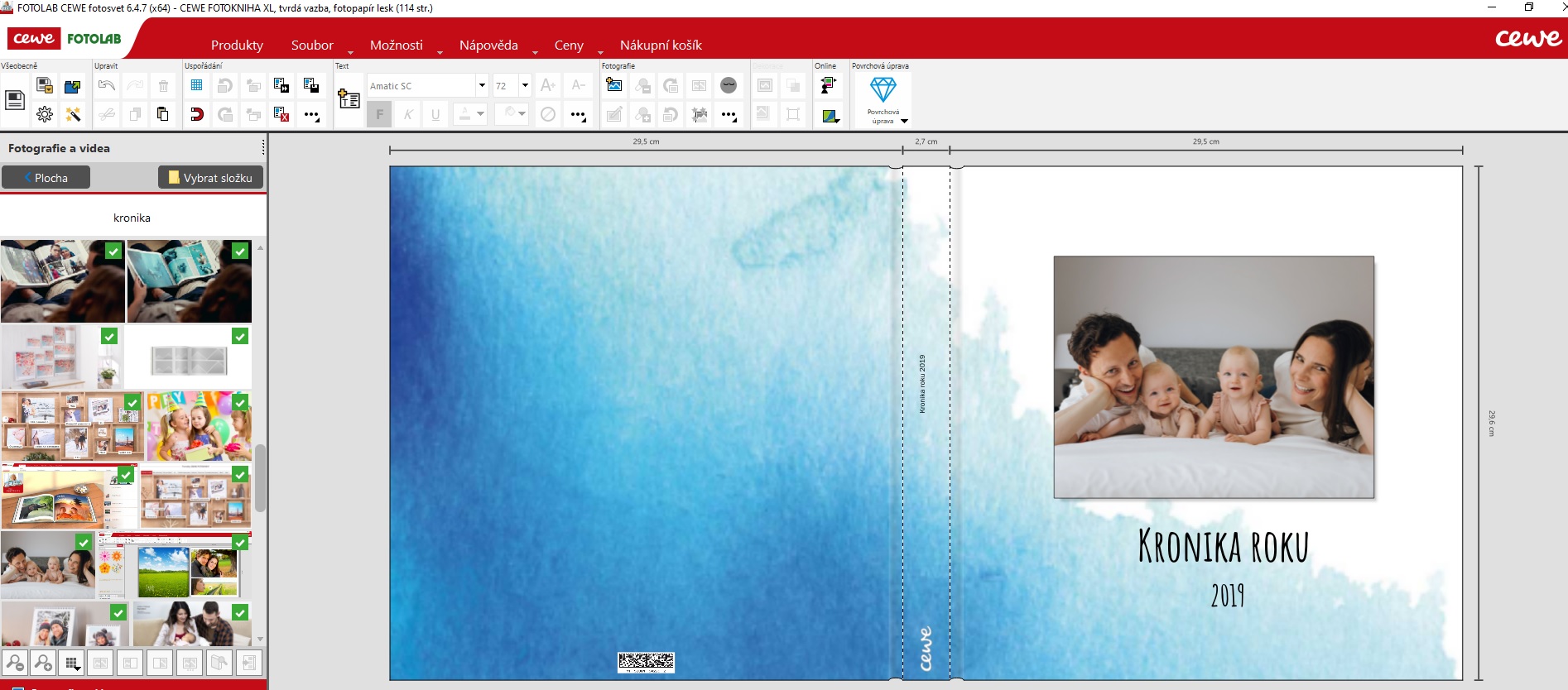
Task: Insert a new text box
Action: click(x=349, y=99)
